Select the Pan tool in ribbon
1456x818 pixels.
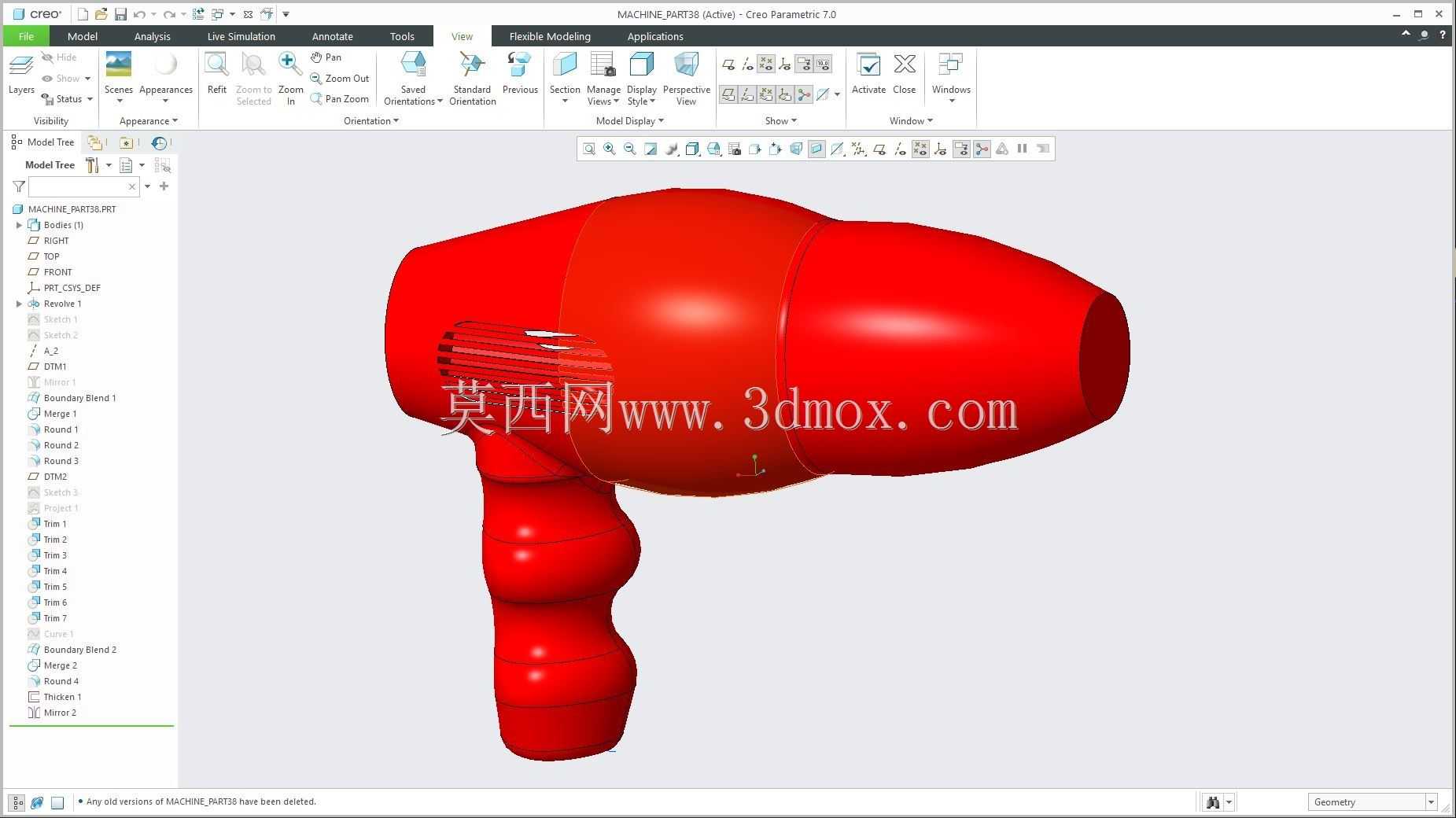point(326,57)
